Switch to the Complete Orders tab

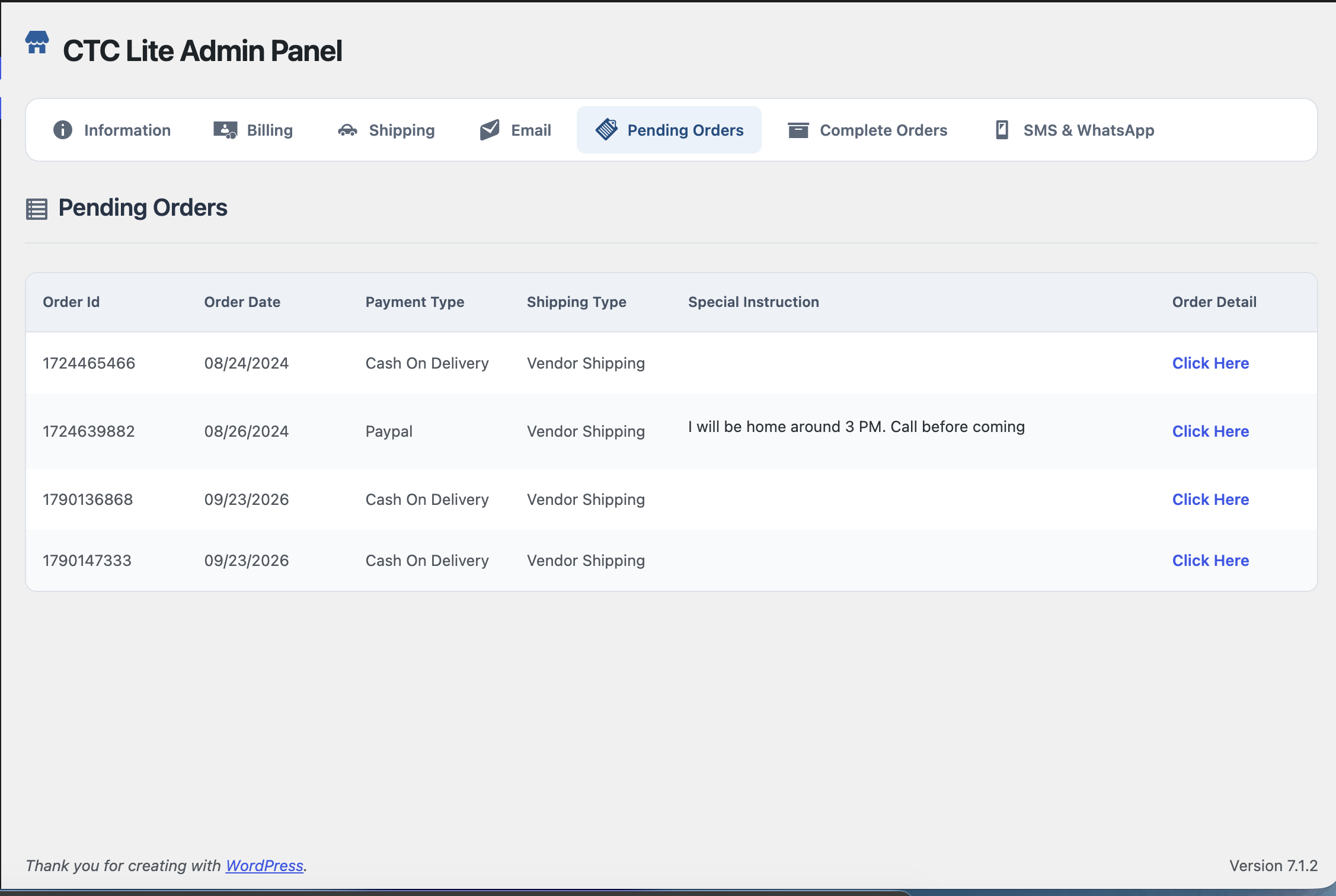click(x=868, y=130)
